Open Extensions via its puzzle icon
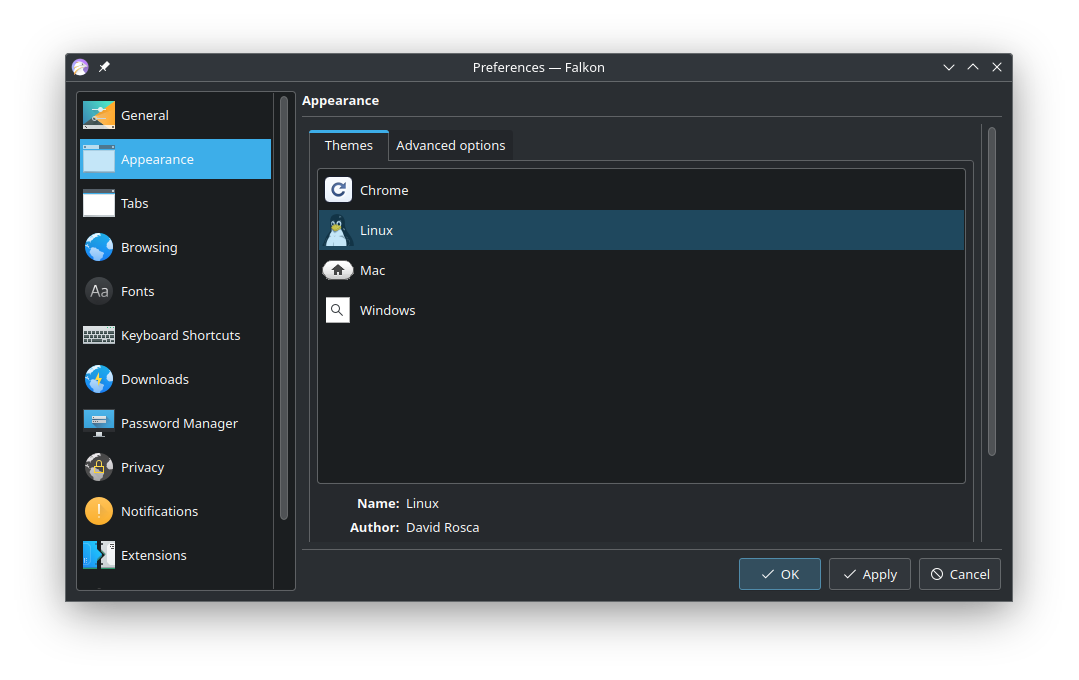Viewport: 1079px width, 680px height. 98,555
